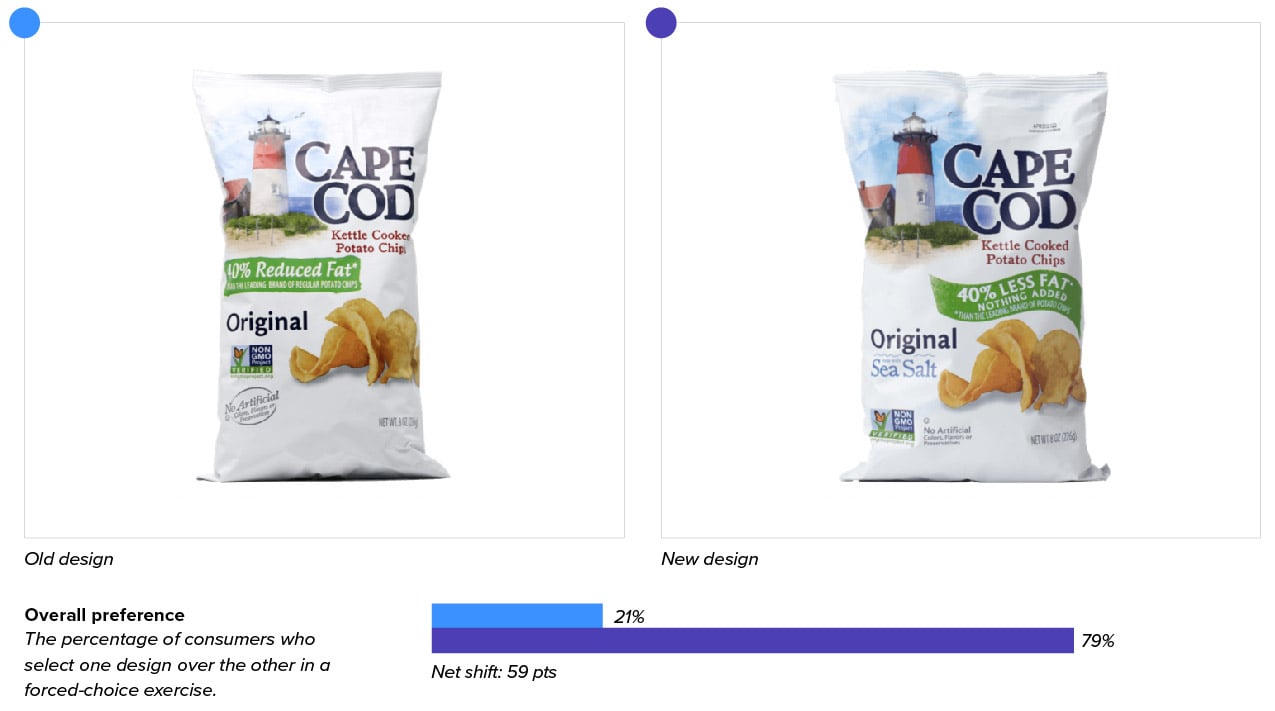Click the forced-choice exercise description text
Screen dimensions: 1275x711
(177, 664)
